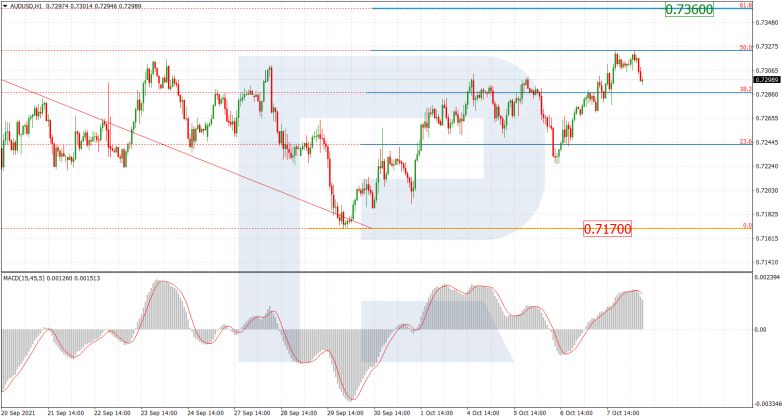
Task: Click time axis label 6 Oct 14:00
Action: (x=576, y=413)
